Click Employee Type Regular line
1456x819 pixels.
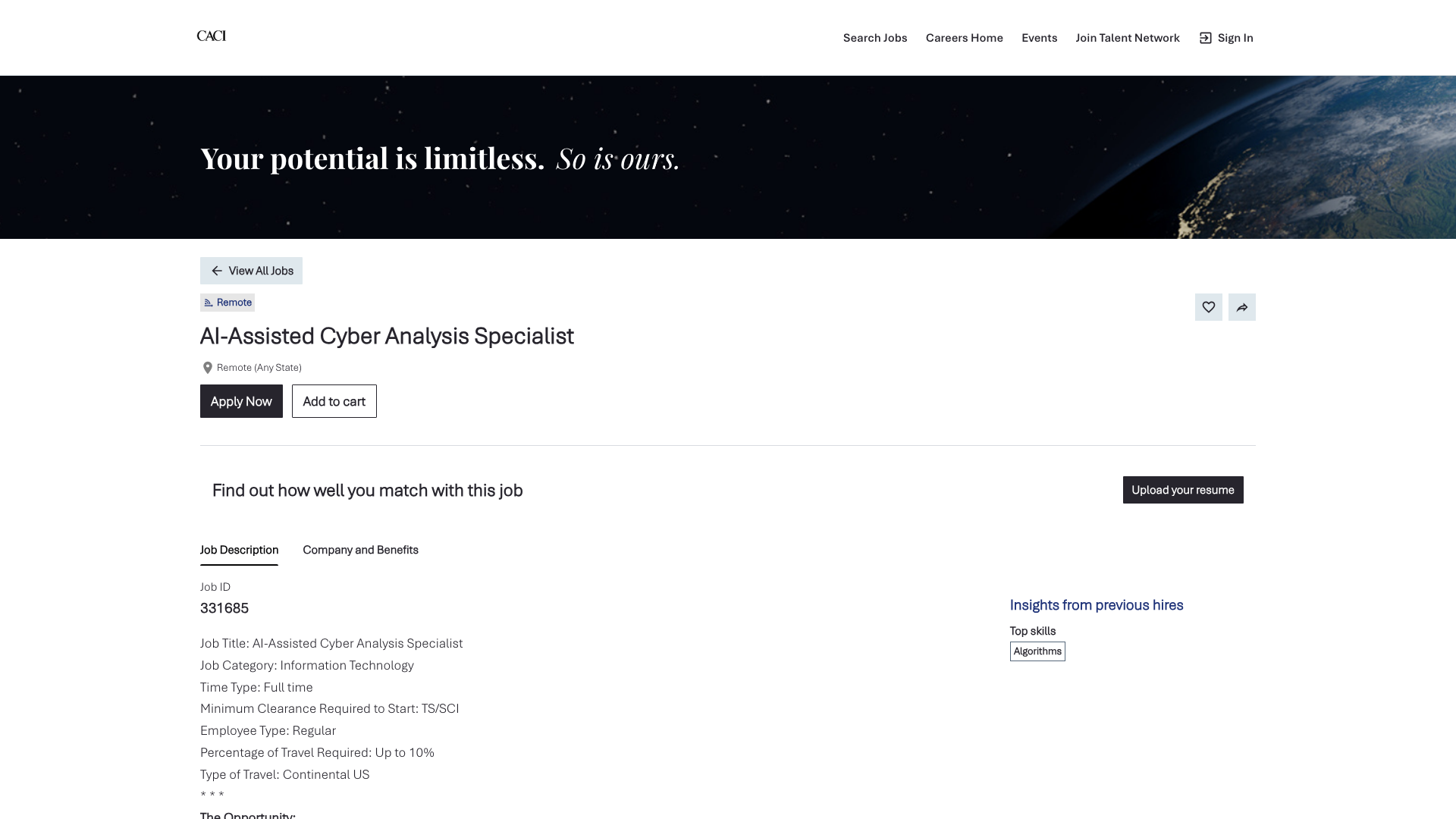pos(268,730)
